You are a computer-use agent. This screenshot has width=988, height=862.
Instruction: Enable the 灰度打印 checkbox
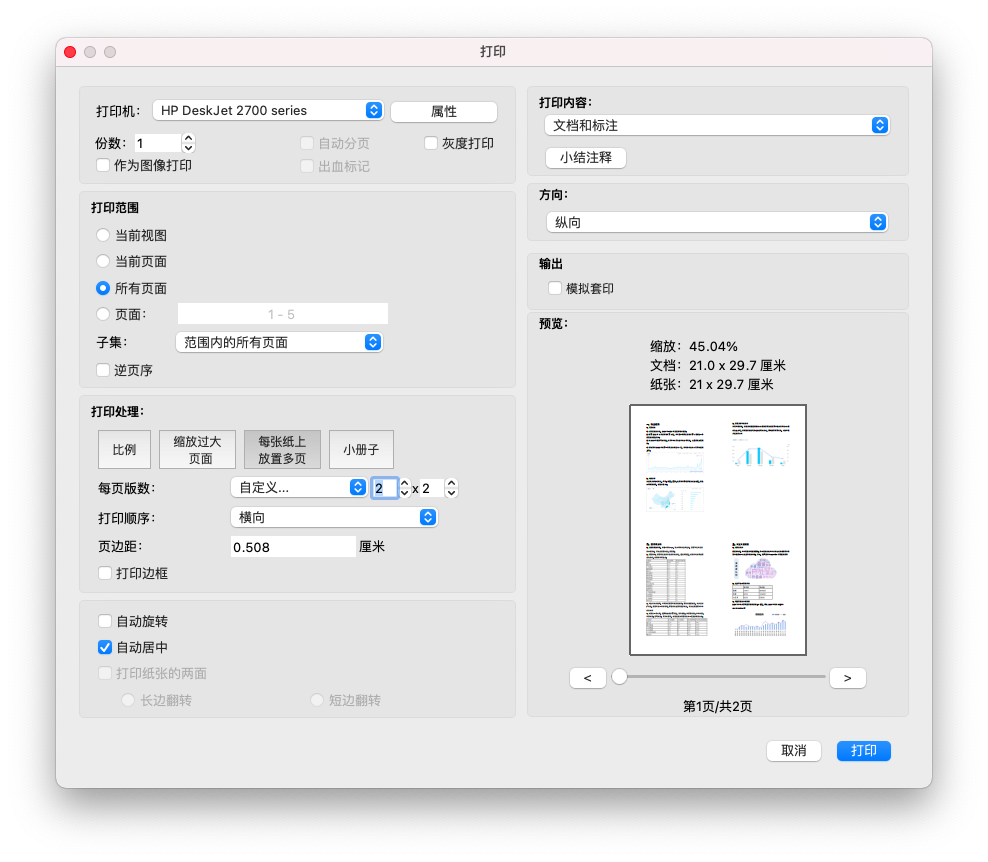pyautogui.click(x=431, y=143)
